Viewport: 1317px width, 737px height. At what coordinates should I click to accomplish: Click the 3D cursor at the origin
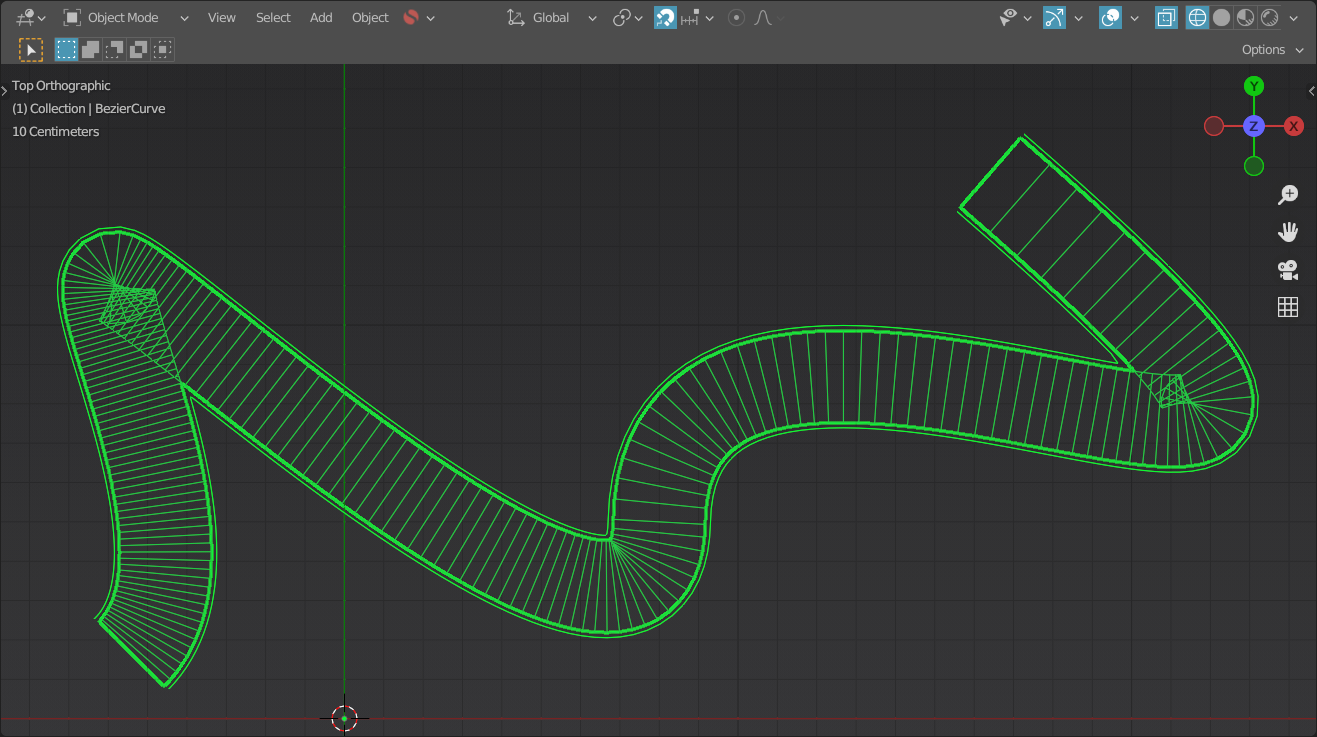344,718
